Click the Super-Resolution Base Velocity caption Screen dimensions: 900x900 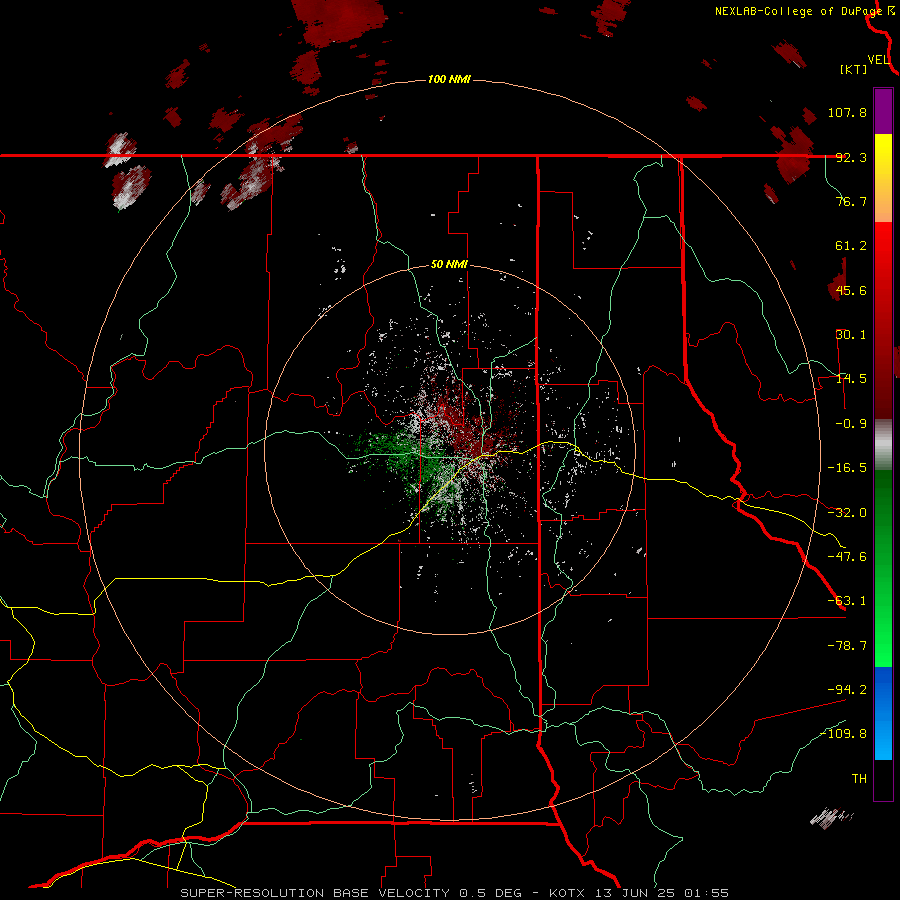click(455, 893)
